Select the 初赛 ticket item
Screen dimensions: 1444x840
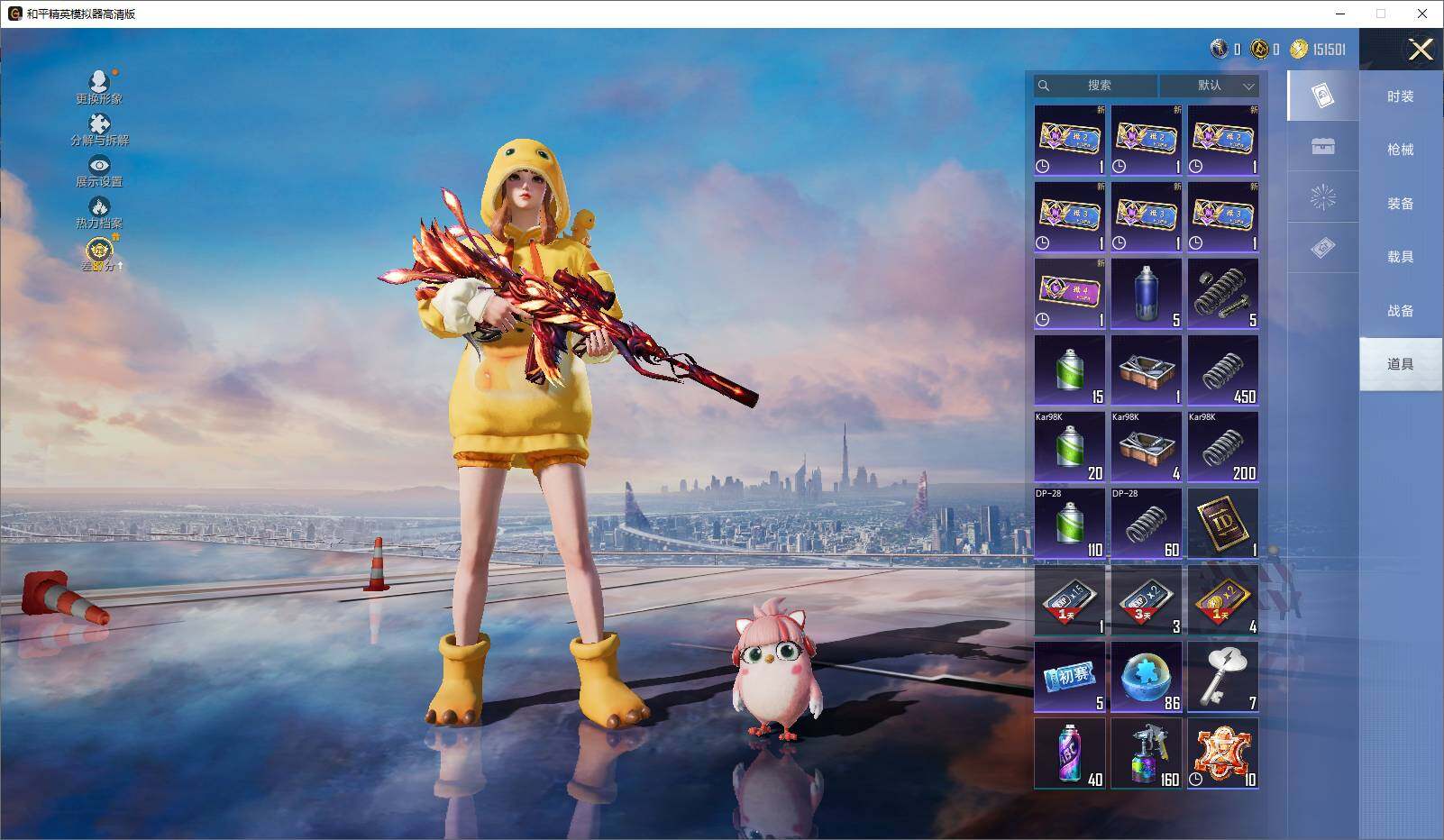pos(1070,677)
